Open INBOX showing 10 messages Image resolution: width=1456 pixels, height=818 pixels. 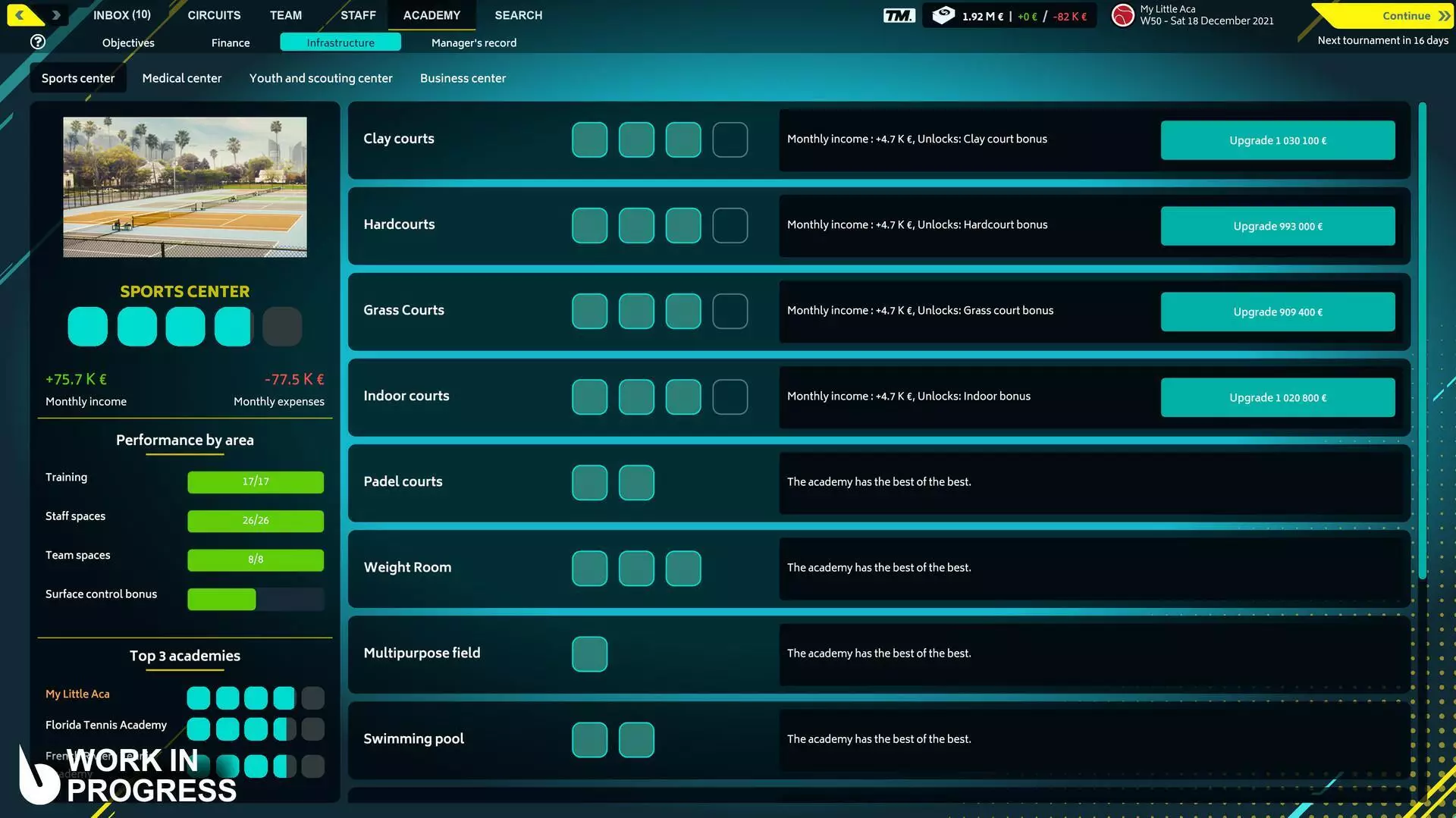[121, 15]
